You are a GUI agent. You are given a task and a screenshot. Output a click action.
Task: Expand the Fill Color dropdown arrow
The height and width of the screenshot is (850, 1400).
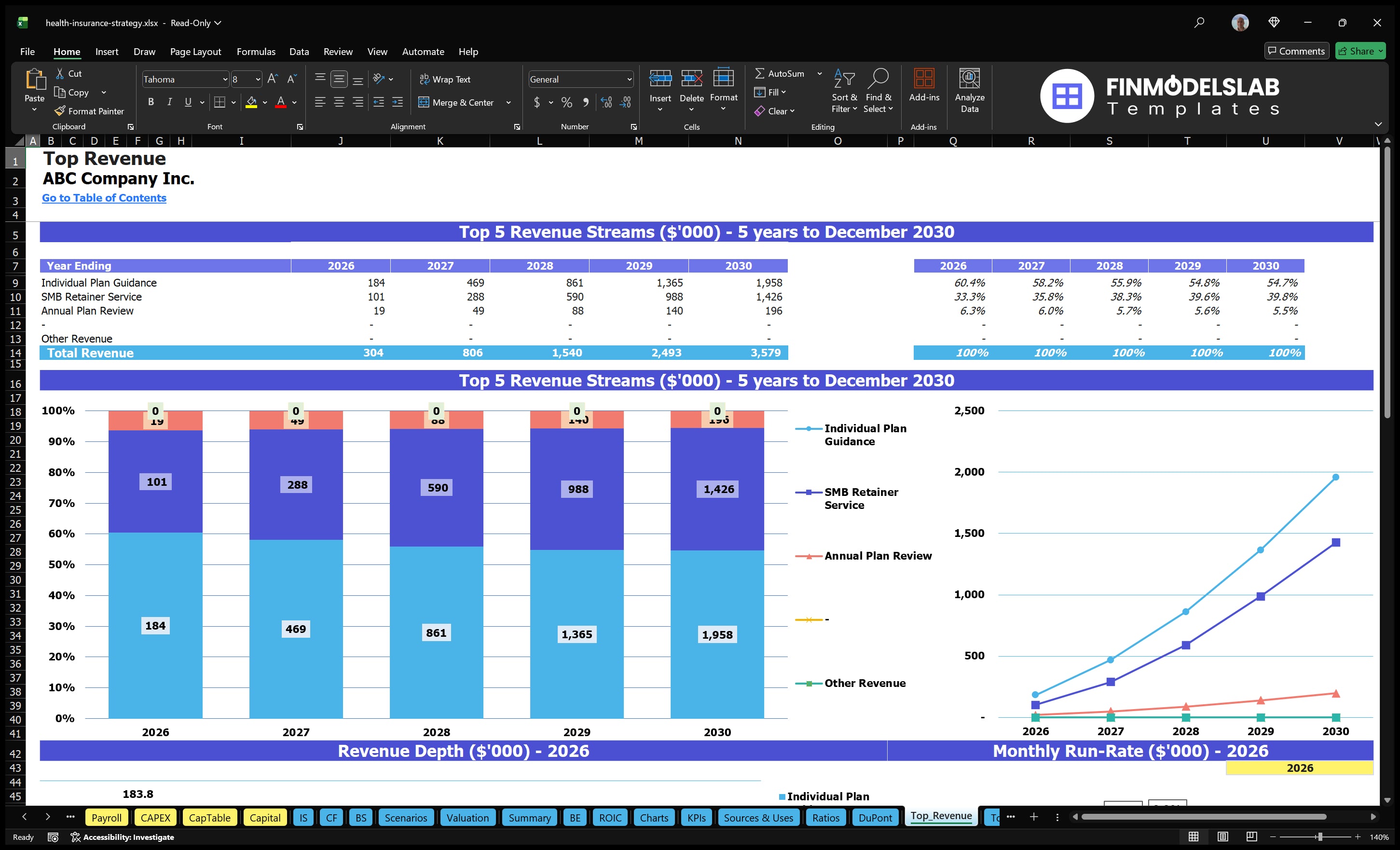point(264,103)
